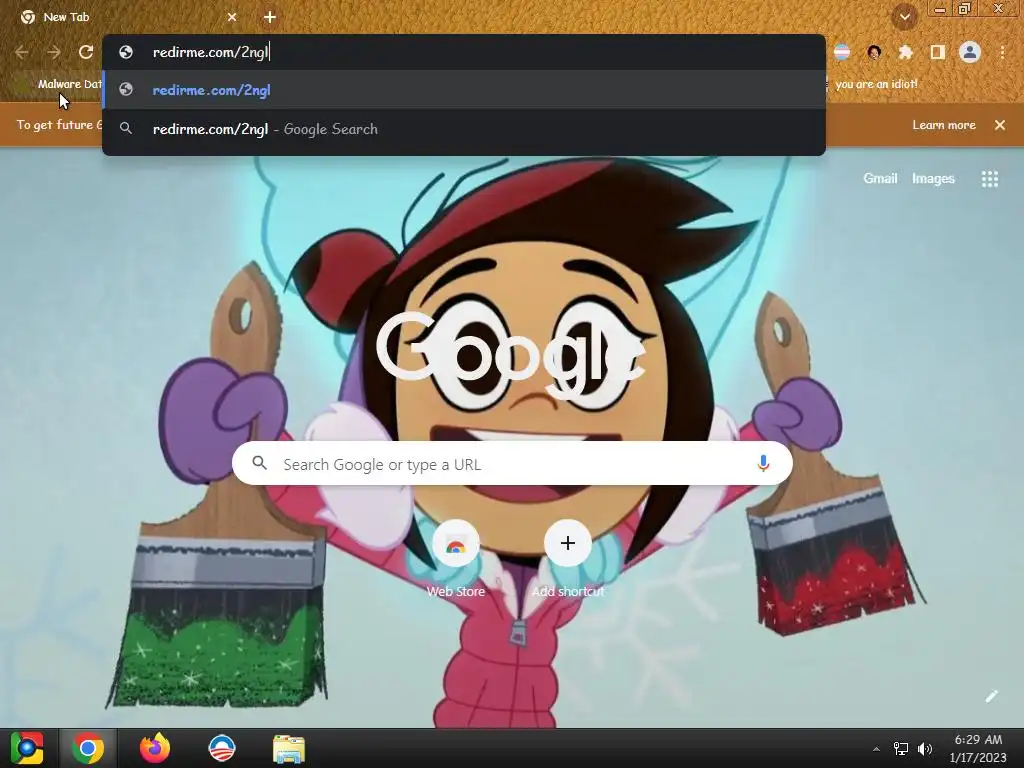Image resolution: width=1024 pixels, height=768 pixels.
Task: Launch Firefox from the taskbar
Action: click(155, 748)
